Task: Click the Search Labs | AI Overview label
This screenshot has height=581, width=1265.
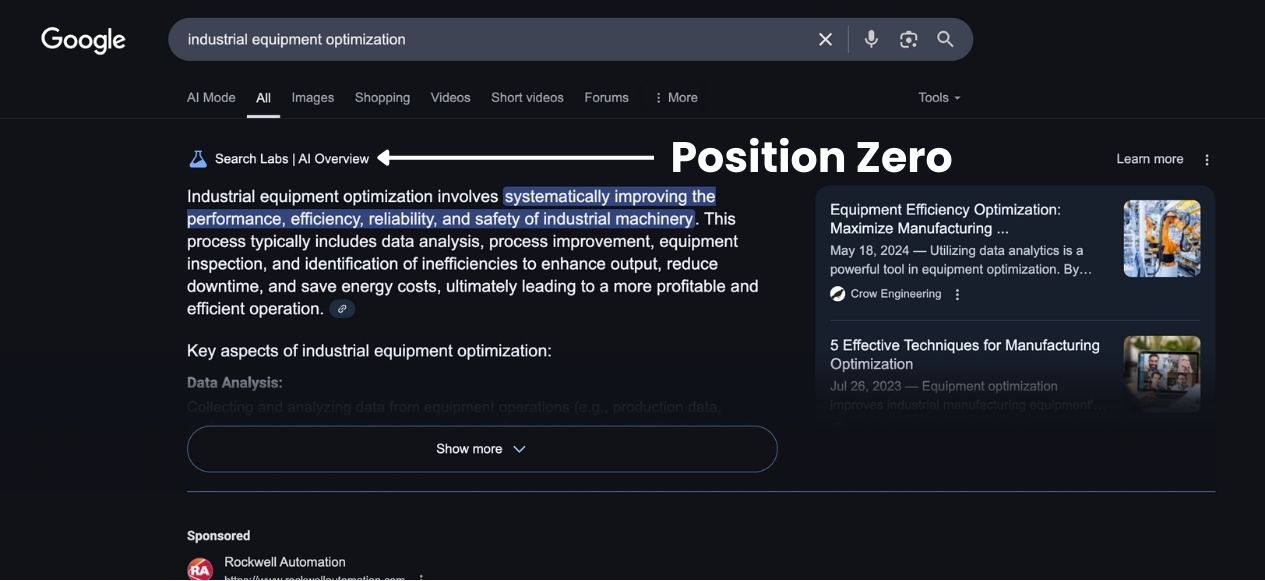Action: point(291,158)
